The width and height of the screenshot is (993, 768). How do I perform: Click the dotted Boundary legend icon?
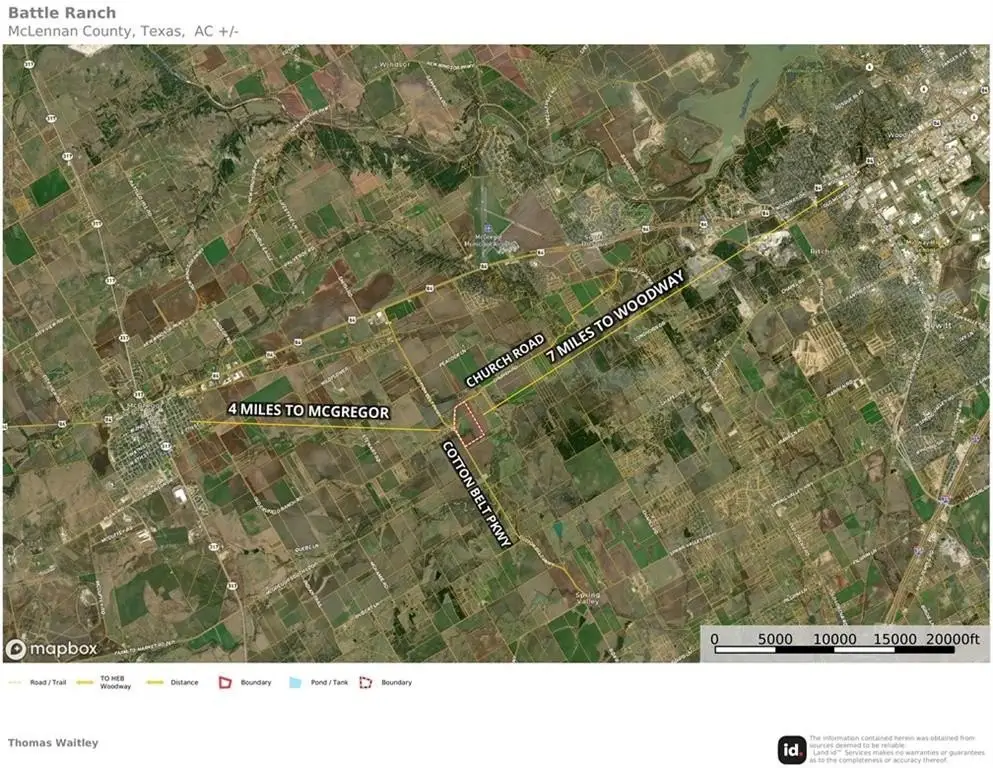[x=366, y=682]
